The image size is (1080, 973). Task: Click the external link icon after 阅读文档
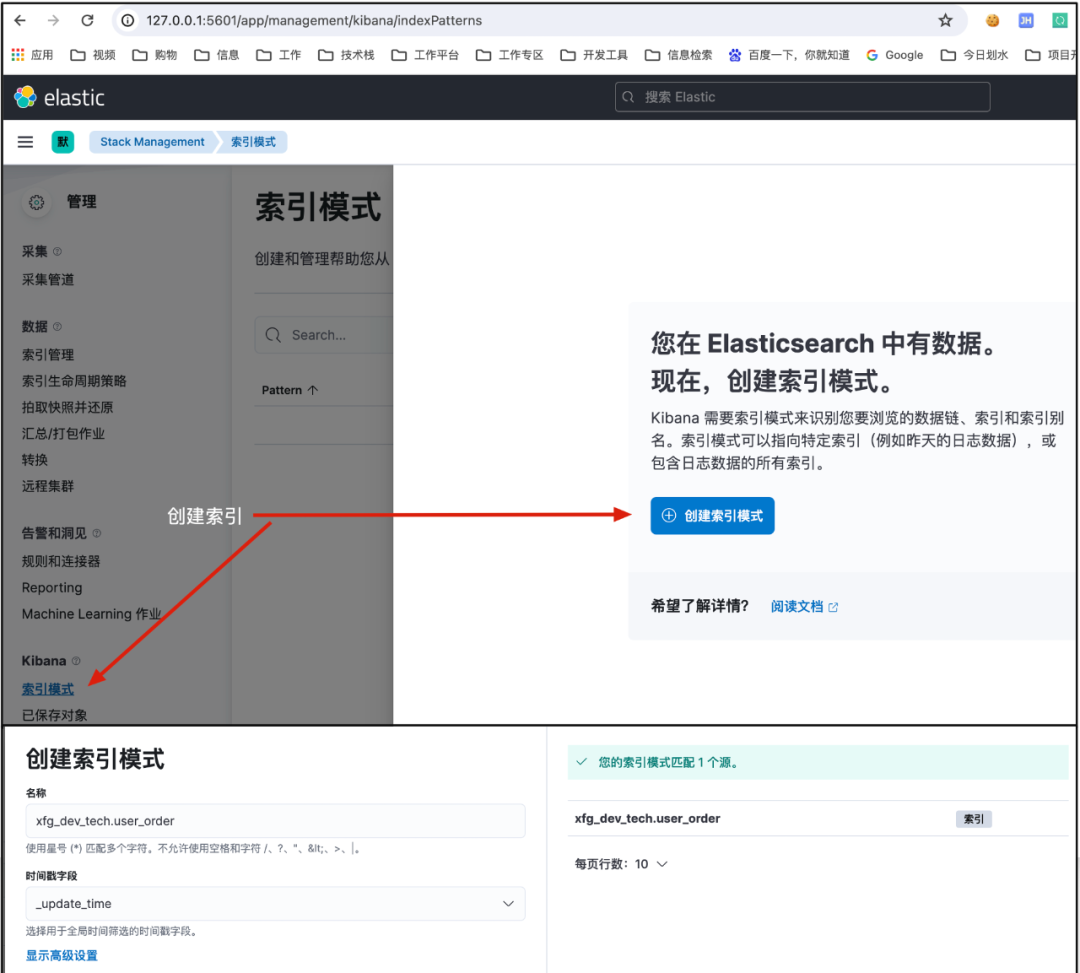[833, 607]
